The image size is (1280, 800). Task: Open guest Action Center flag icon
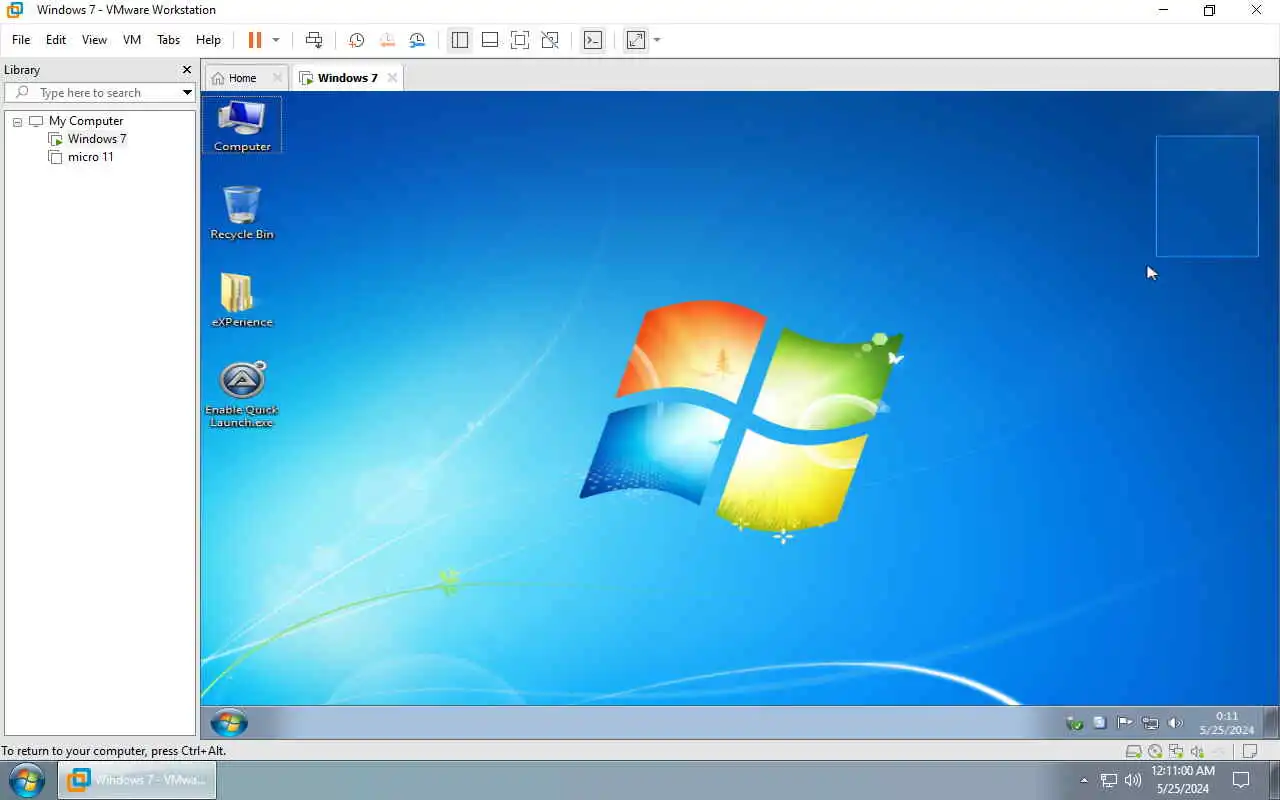(1124, 723)
